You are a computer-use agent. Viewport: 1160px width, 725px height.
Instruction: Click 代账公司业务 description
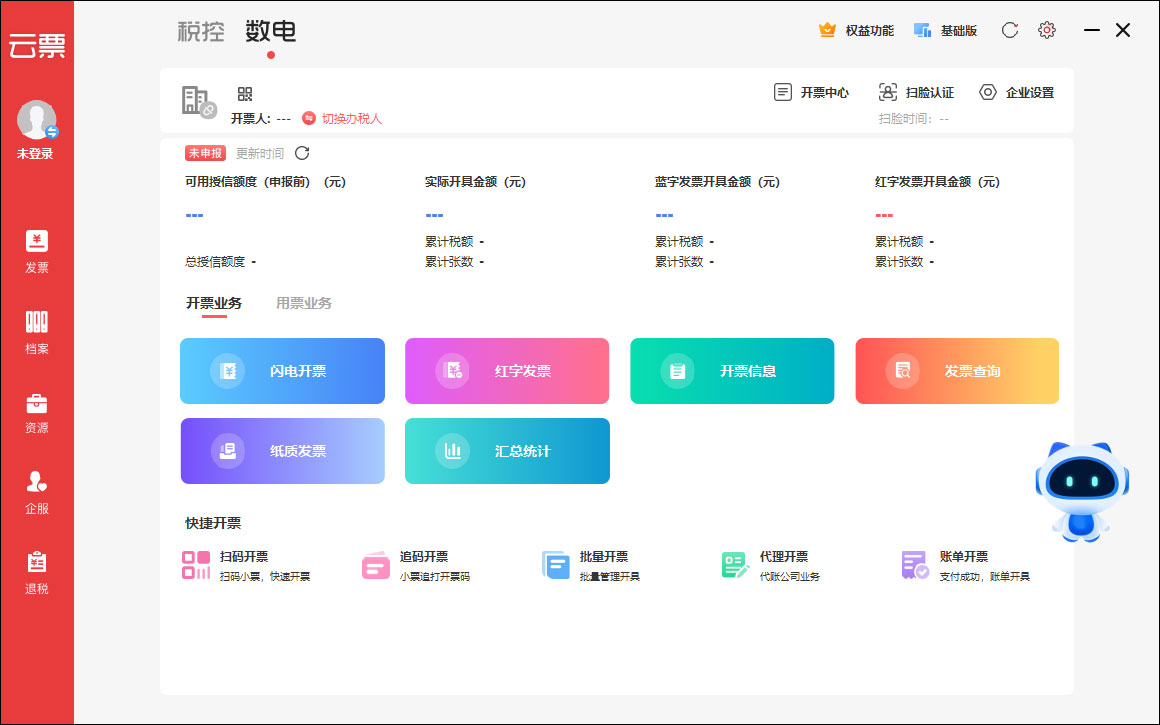tap(789, 576)
